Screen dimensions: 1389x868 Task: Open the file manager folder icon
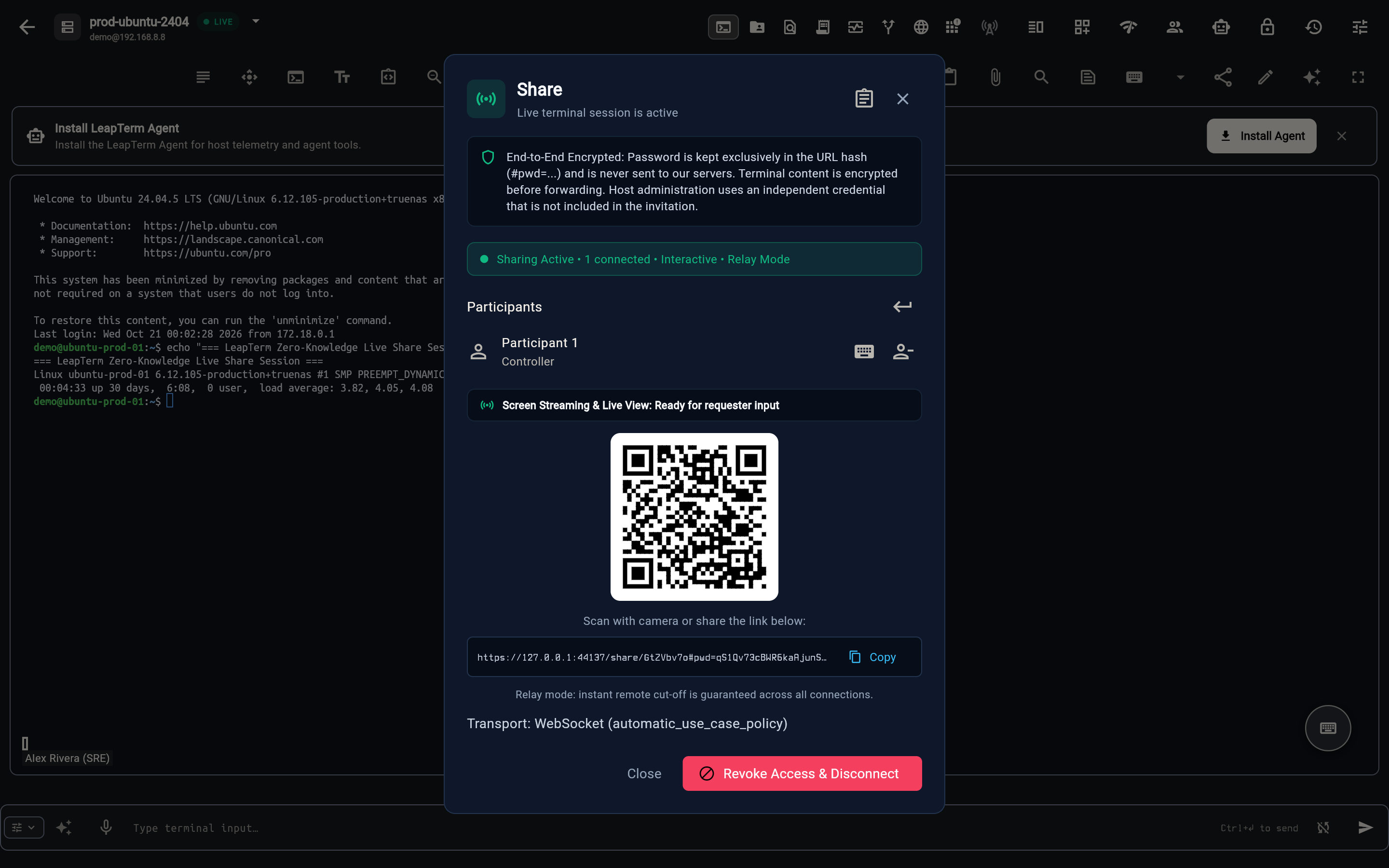[x=757, y=27]
